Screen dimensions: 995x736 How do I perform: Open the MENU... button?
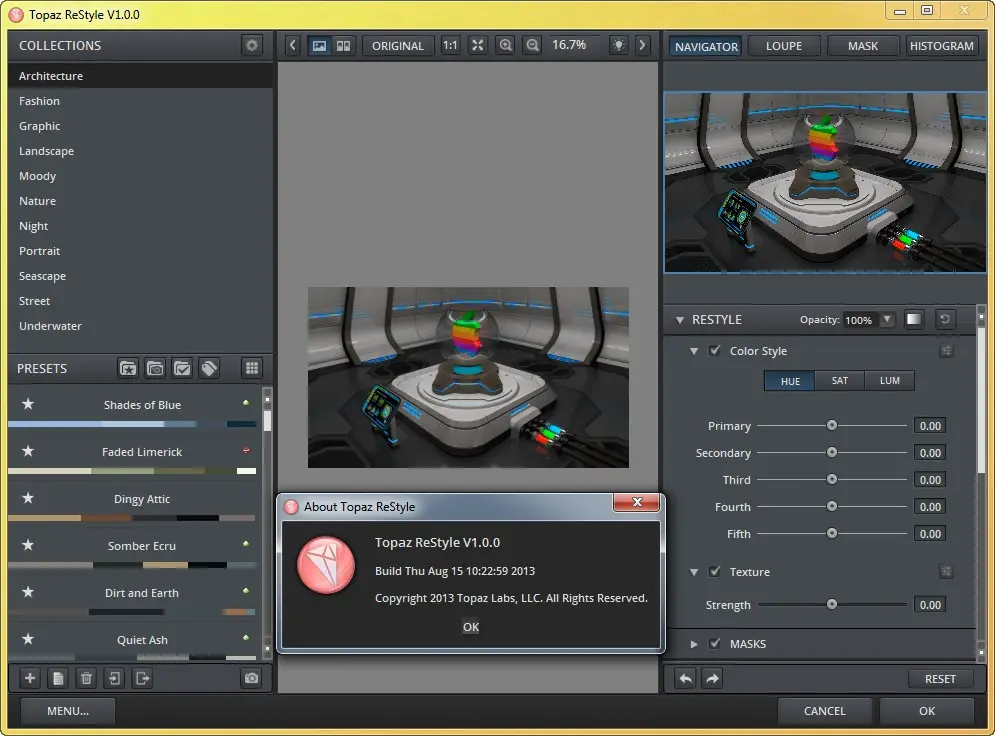(x=68, y=711)
